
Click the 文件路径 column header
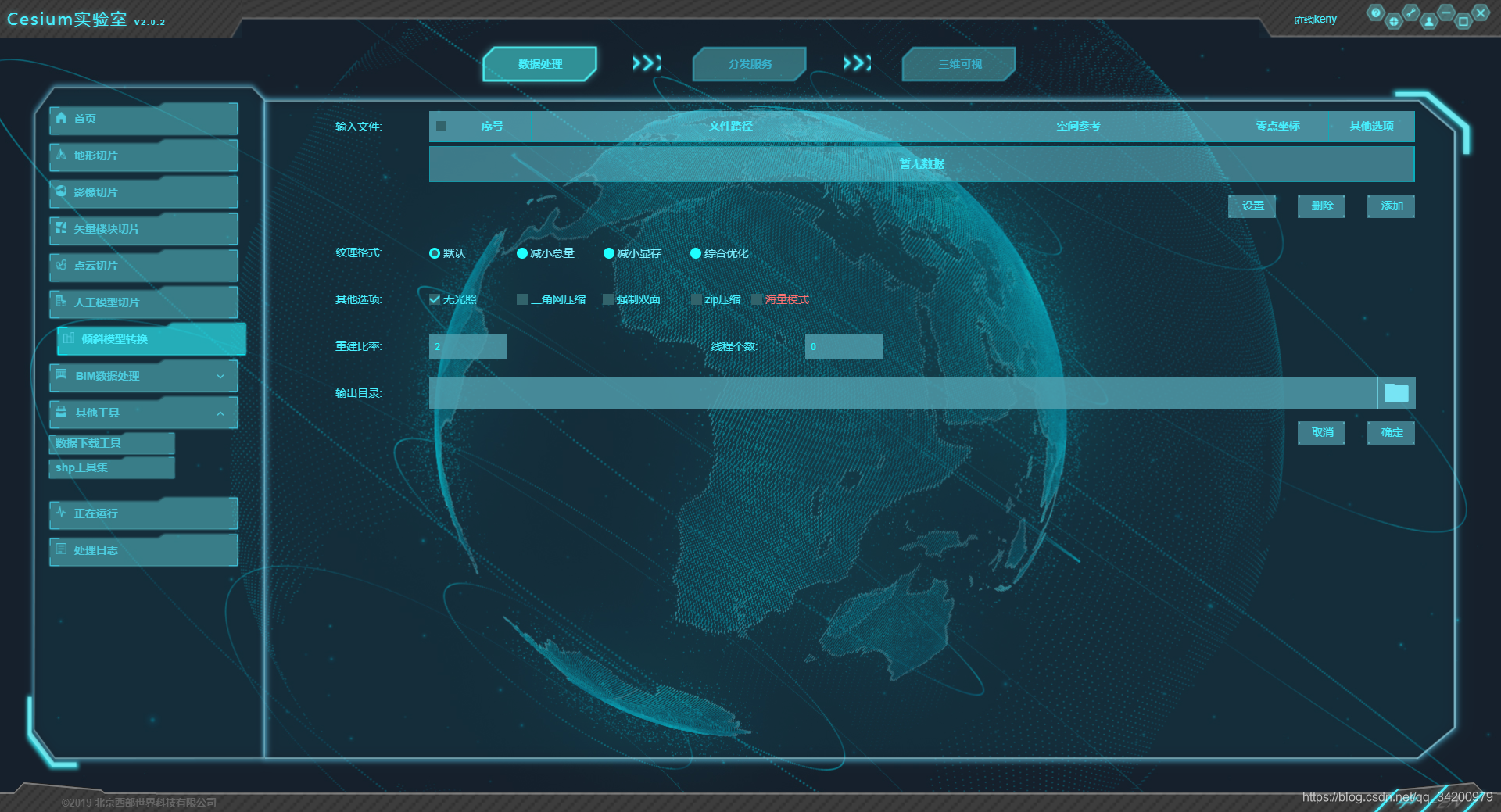coord(731,126)
